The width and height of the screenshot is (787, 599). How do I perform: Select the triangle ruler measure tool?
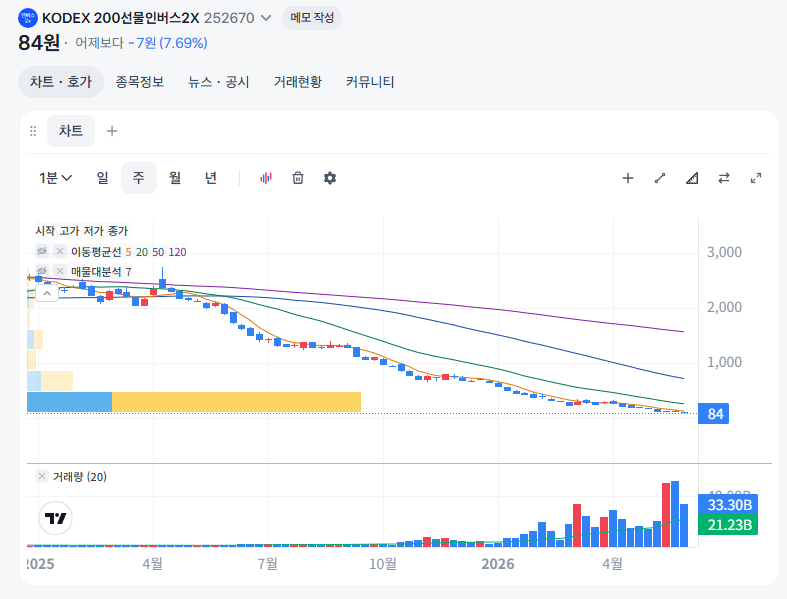point(692,178)
